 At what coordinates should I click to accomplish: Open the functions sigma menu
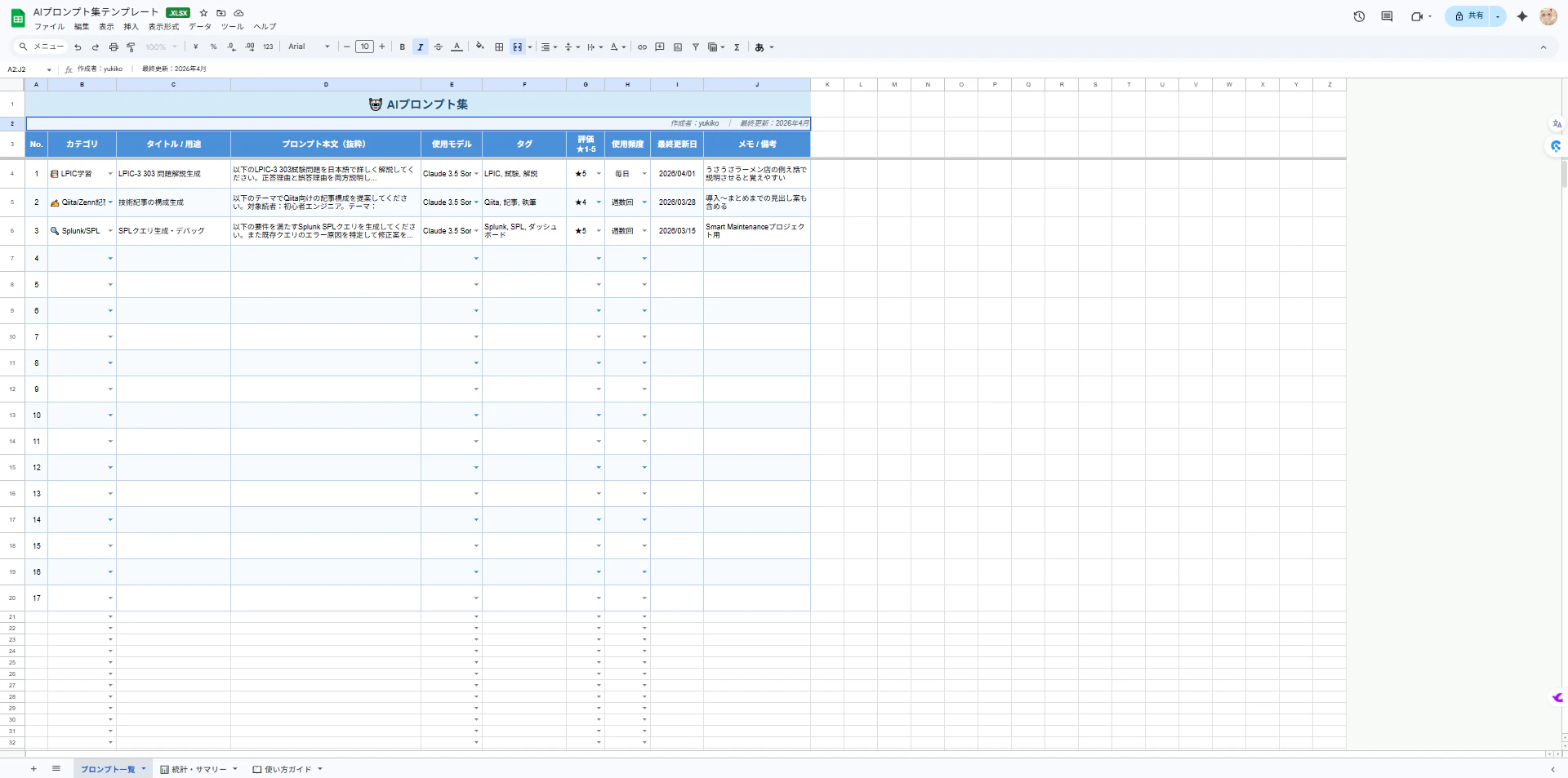[x=737, y=47]
